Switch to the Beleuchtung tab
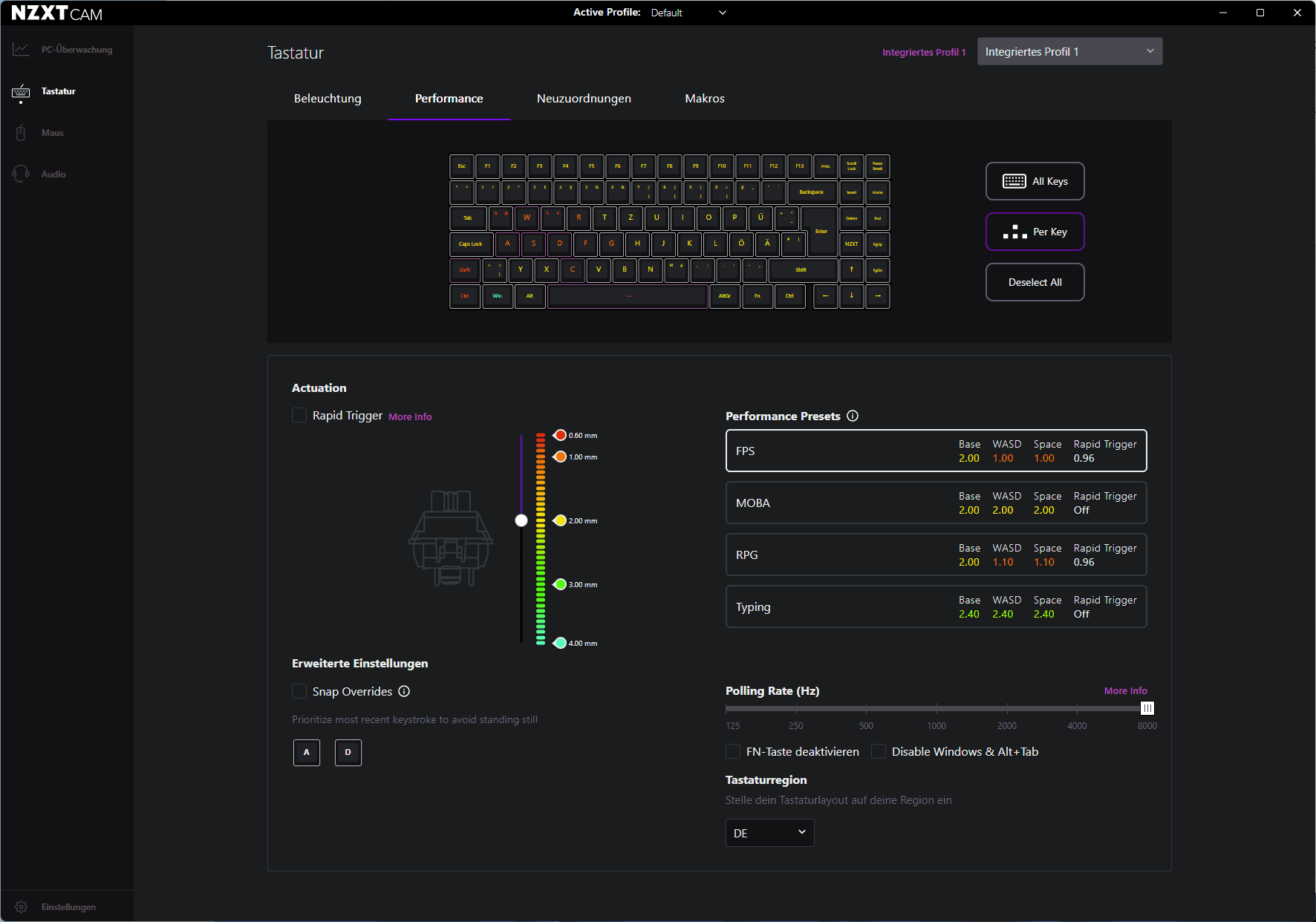The width and height of the screenshot is (1316, 922). point(328,99)
